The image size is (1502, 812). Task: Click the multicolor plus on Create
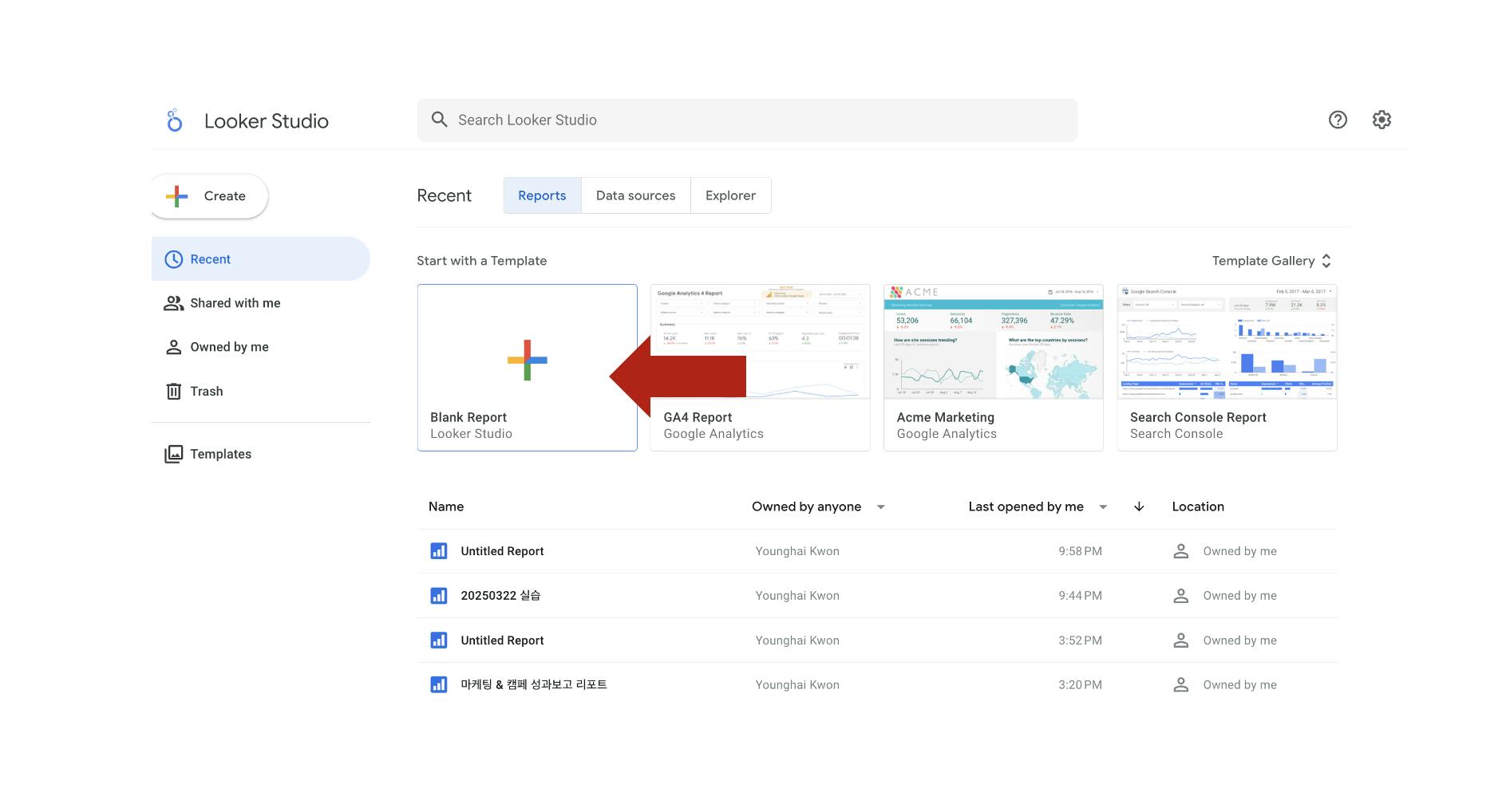(x=177, y=196)
